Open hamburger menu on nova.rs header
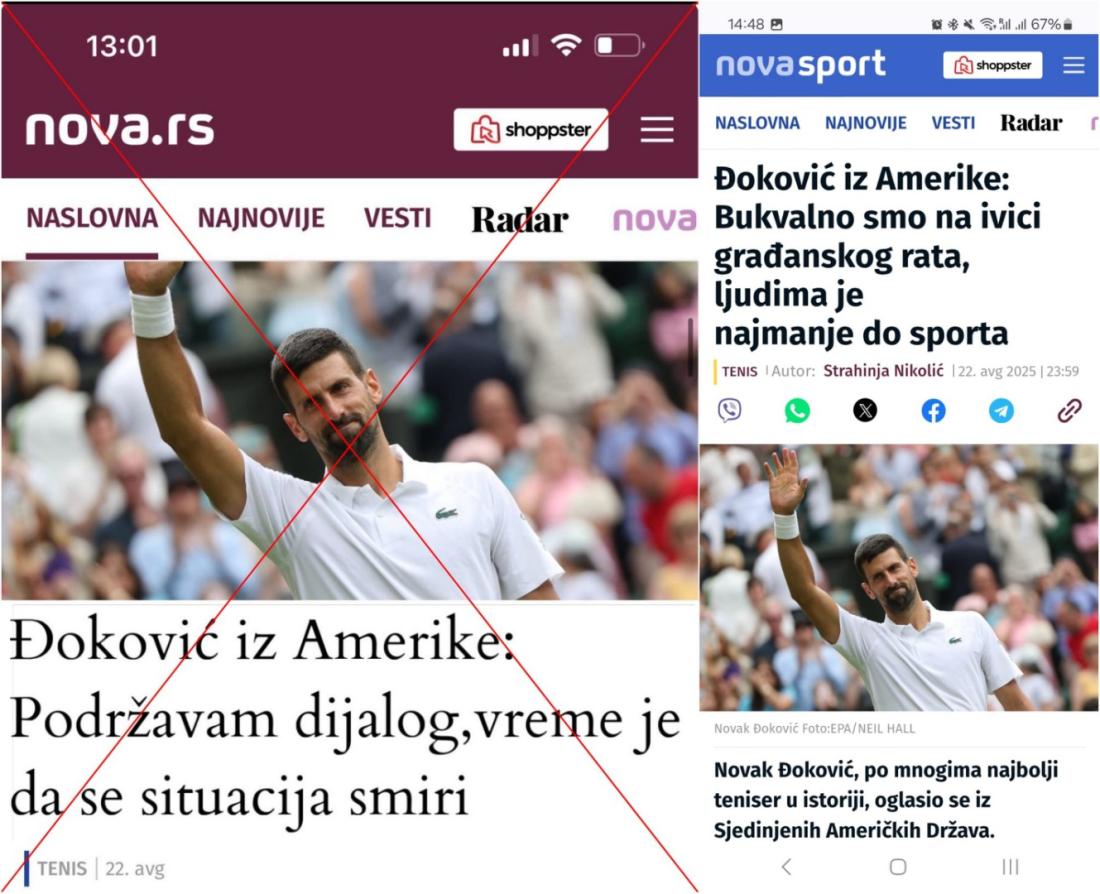 (657, 130)
